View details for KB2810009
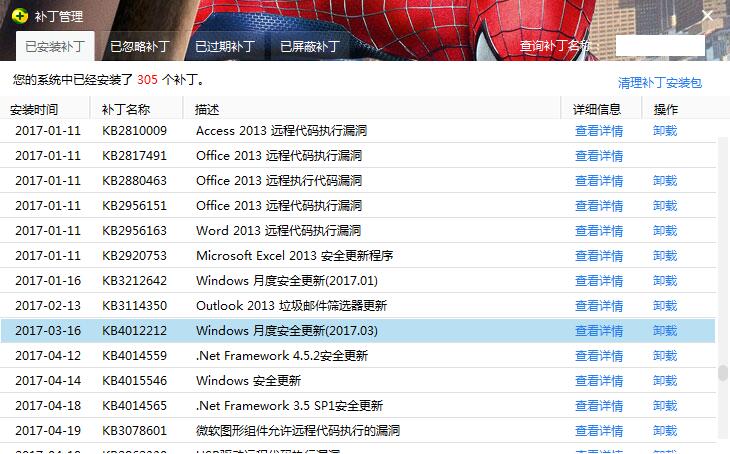730x454 pixels. point(599,131)
